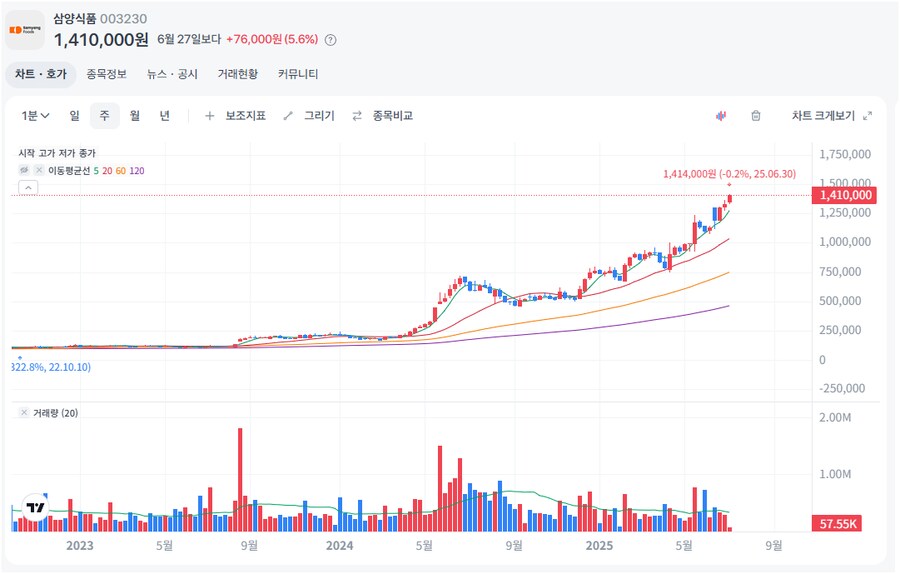Remove the 이동평균선 indicator with X
The width and height of the screenshot is (900, 574).
(38, 170)
